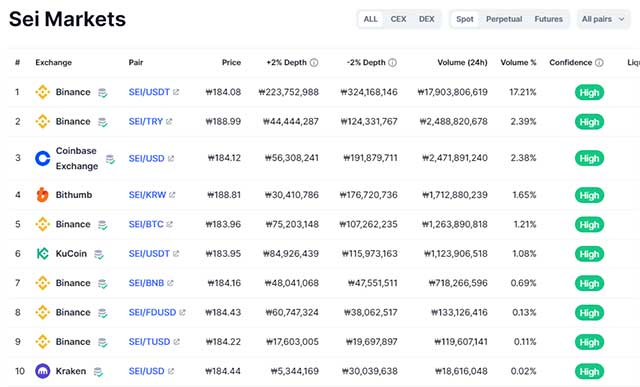
Task: Click the Binance logo in SEI/TRY row
Action: (x=42, y=122)
